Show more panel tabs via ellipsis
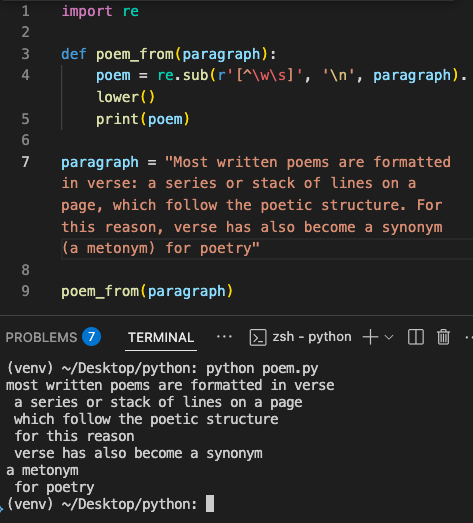The width and height of the screenshot is (473, 523). (x=224, y=337)
